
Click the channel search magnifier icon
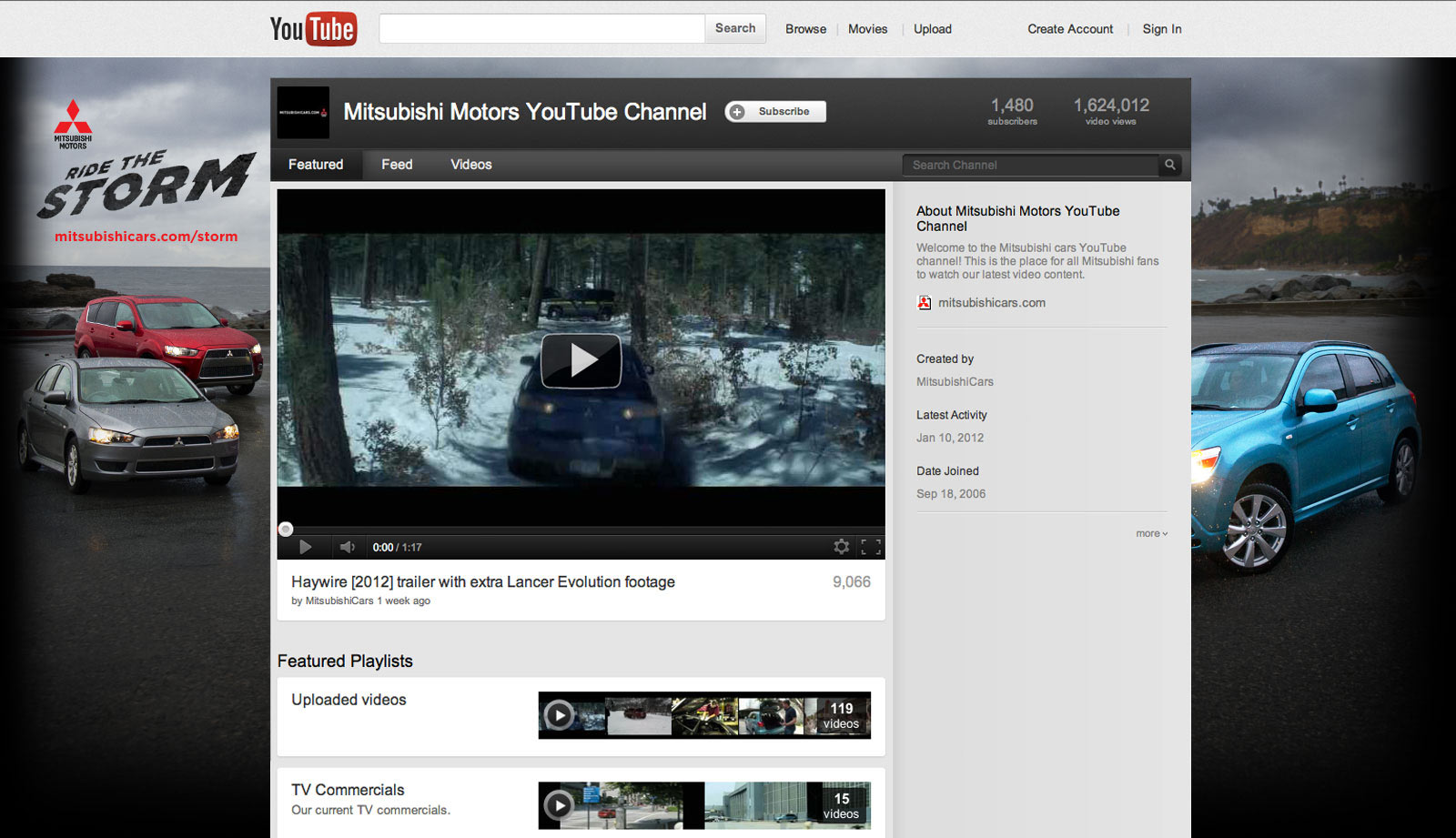(1170, 165)
